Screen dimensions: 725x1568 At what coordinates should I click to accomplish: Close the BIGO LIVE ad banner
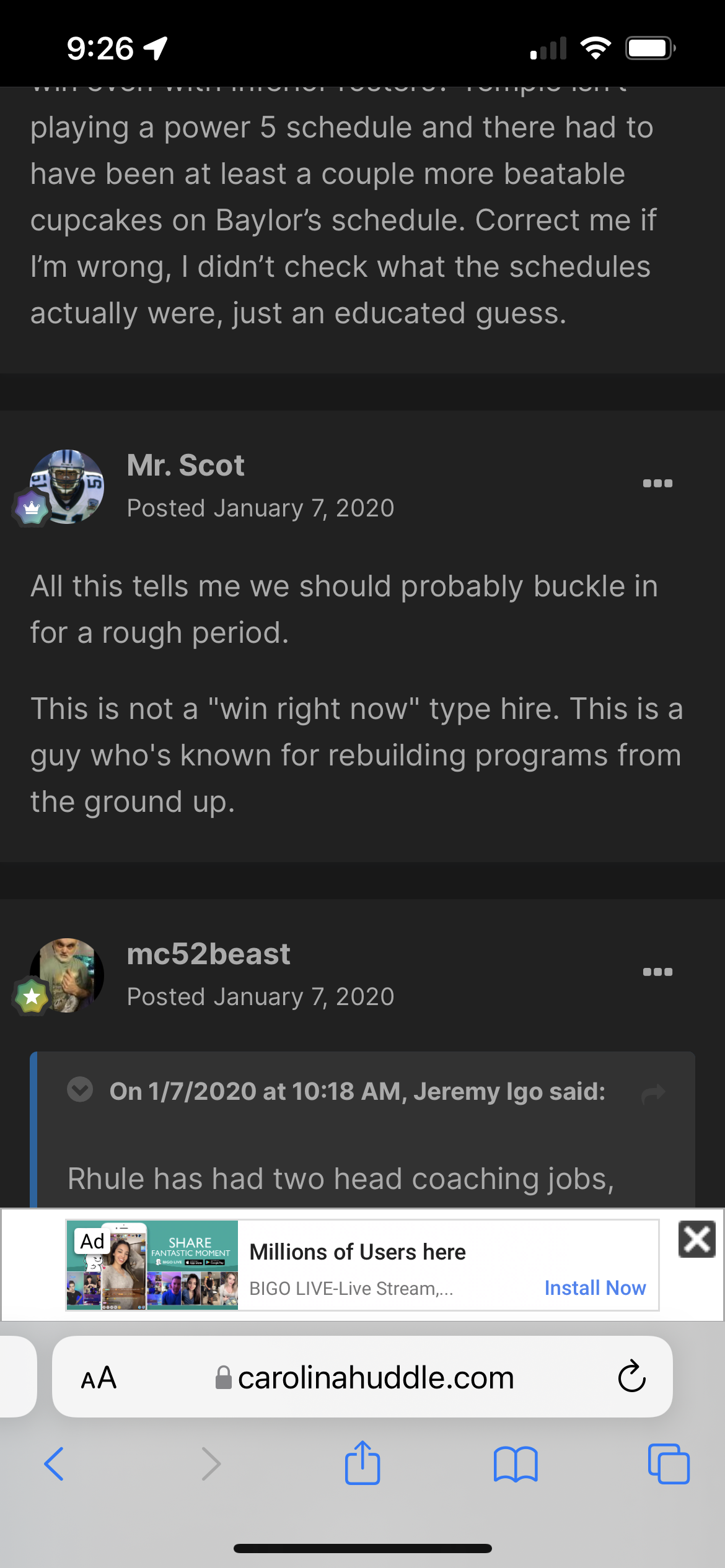pos(697,1239)
